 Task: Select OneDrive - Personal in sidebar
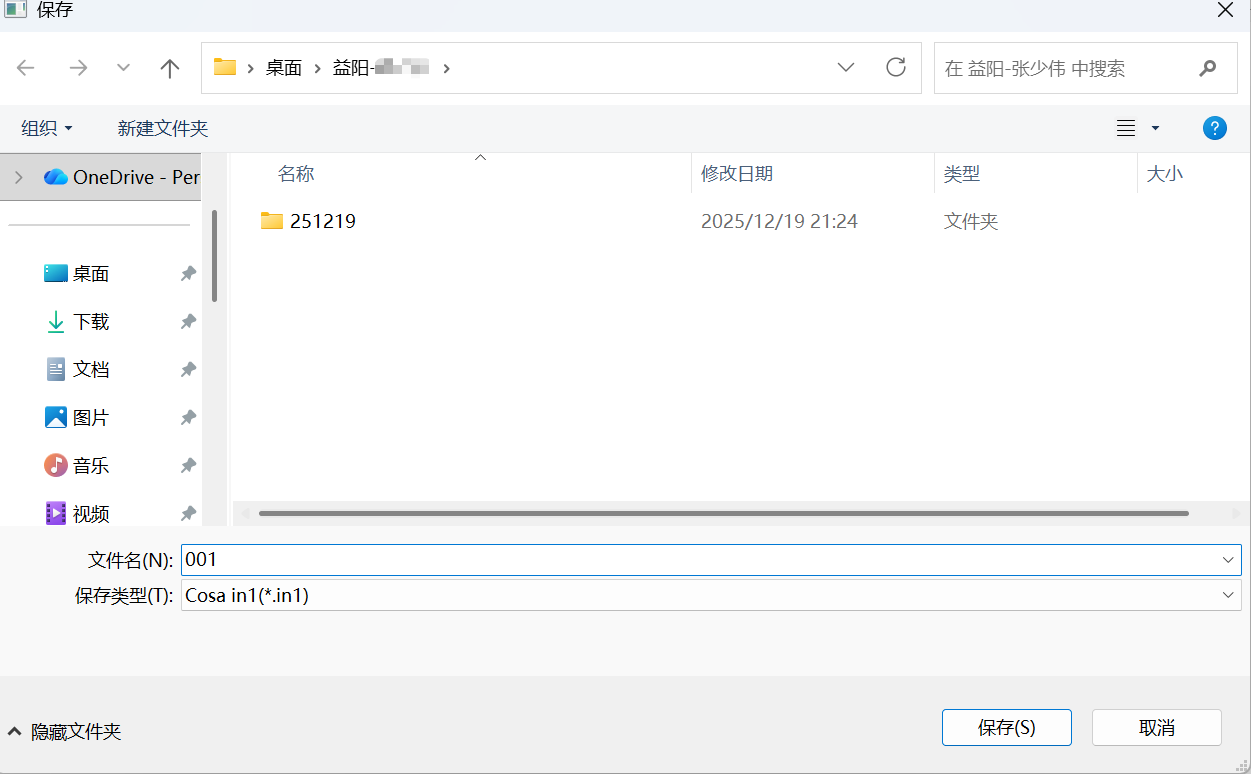121,177
